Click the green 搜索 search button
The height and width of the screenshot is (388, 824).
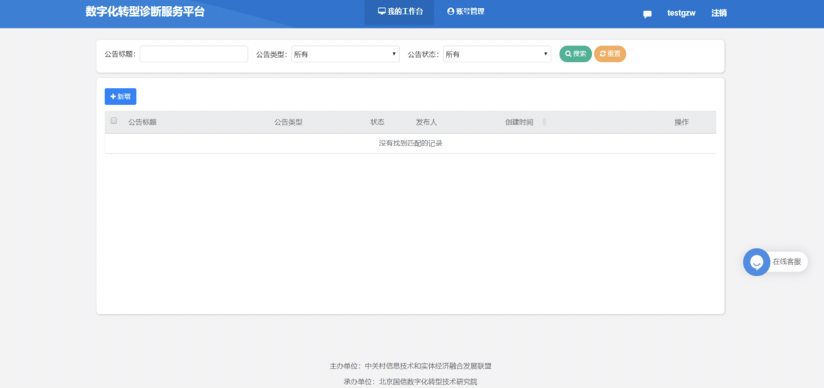point(575,54)
